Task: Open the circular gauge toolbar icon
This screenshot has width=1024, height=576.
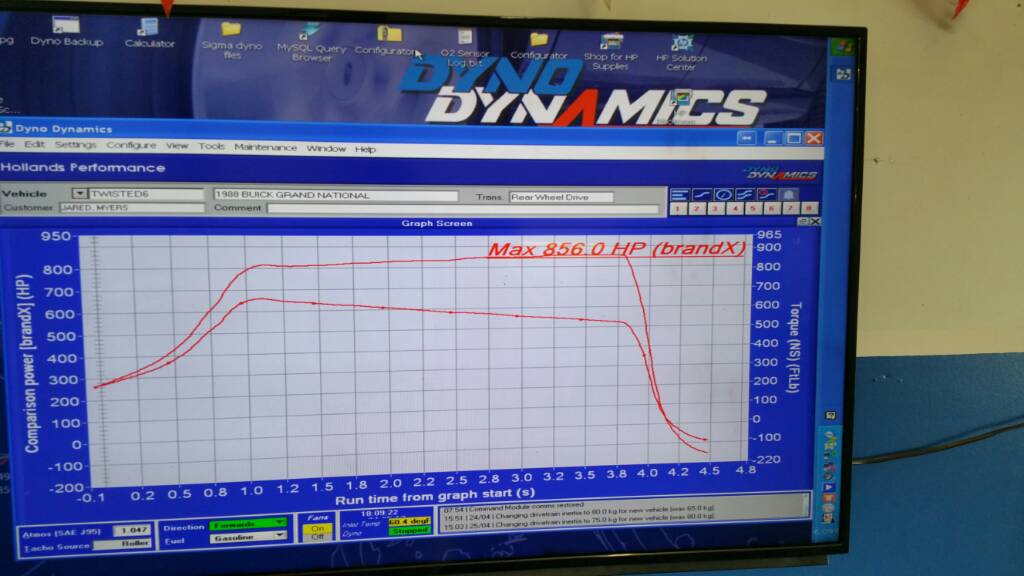Action: 723,195
